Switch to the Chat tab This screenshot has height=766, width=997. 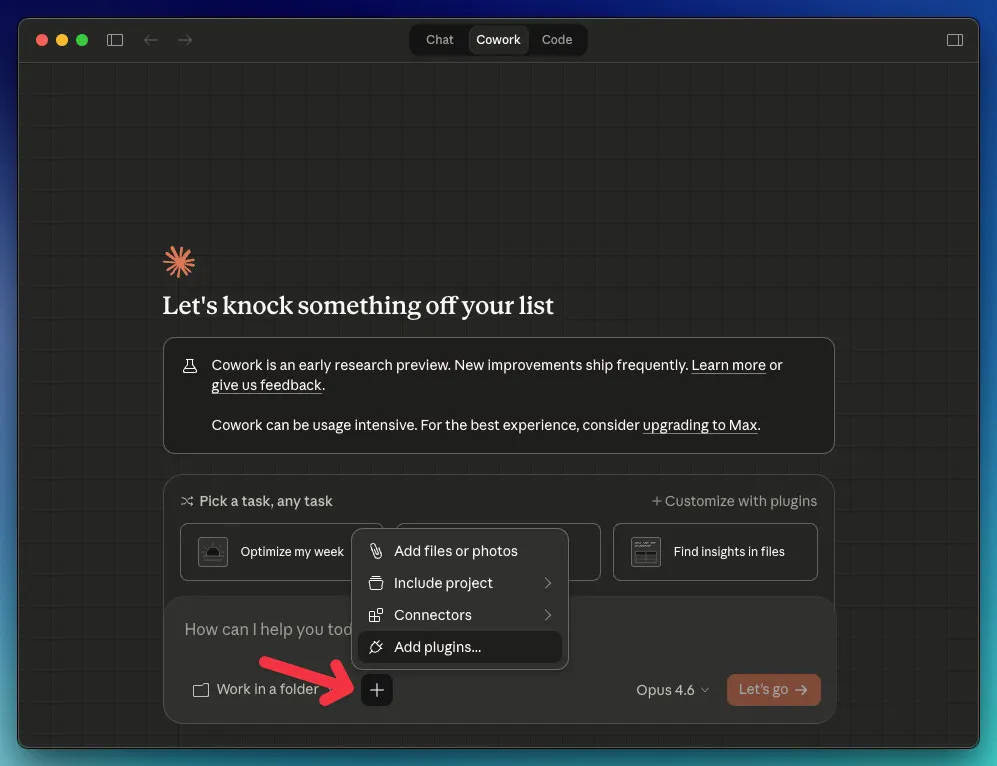tap(439, 39)
